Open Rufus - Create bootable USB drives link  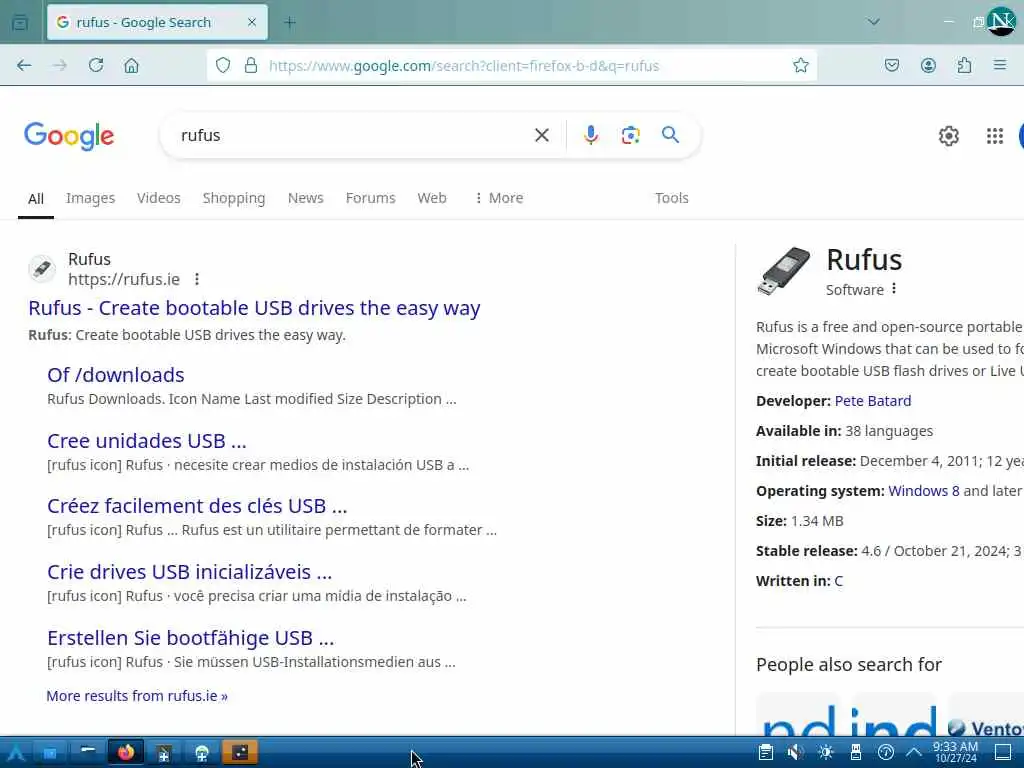(x=254, y=308)
